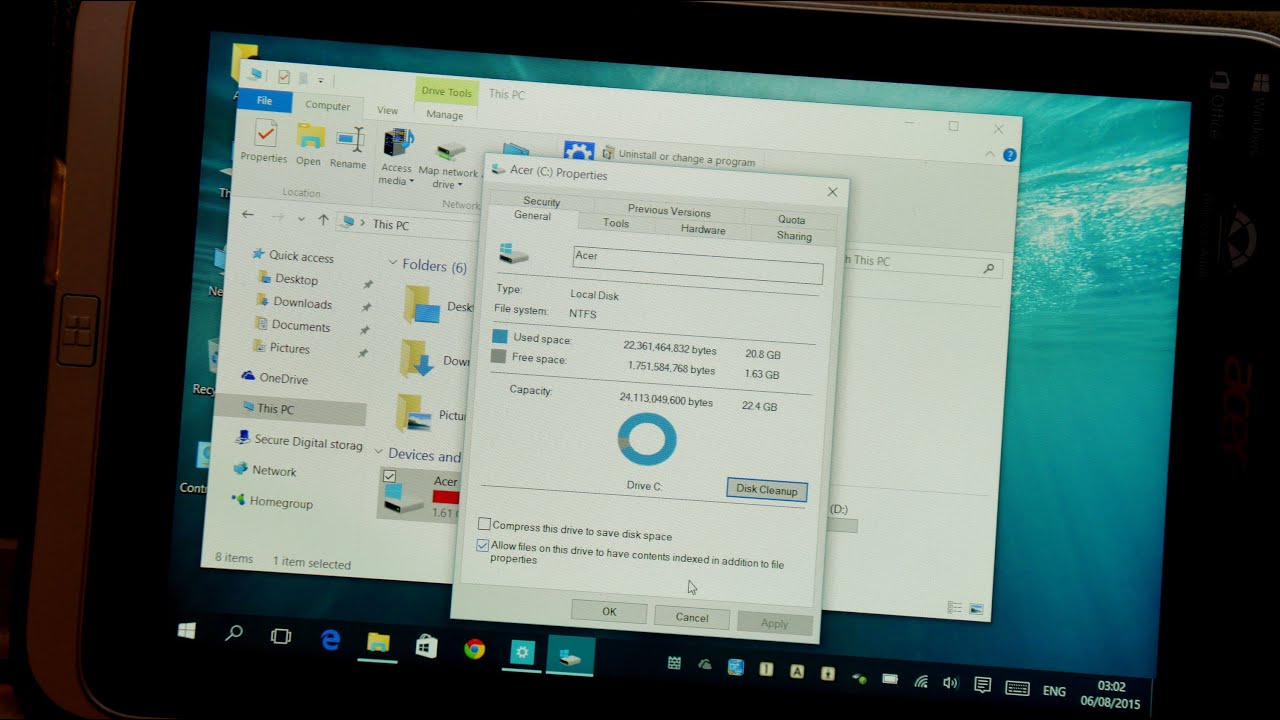Click the drive usage donut chart
Viewport: 1280px width, 720px height.
click(647, 440)
